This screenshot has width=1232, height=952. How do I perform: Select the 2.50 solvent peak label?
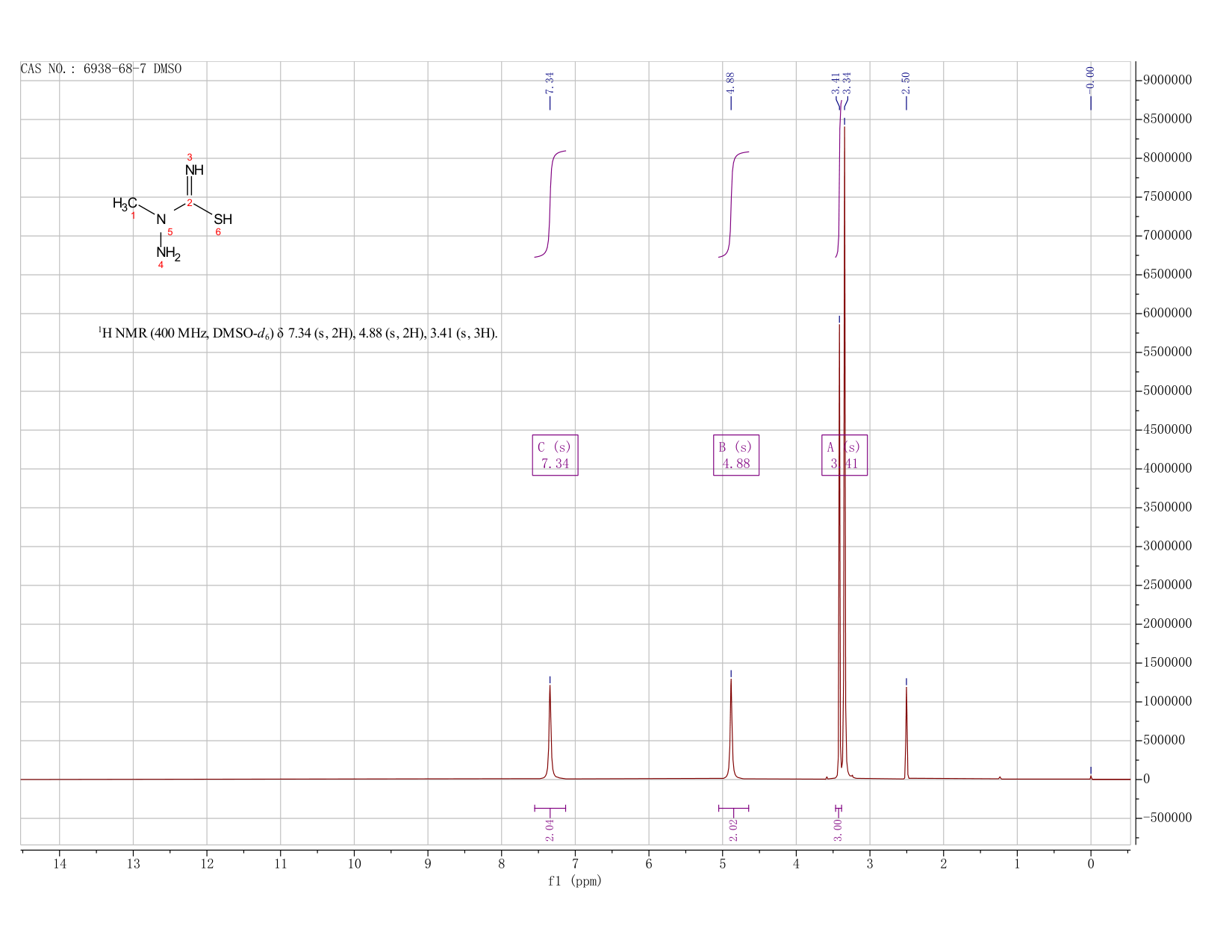click(906, 82)
